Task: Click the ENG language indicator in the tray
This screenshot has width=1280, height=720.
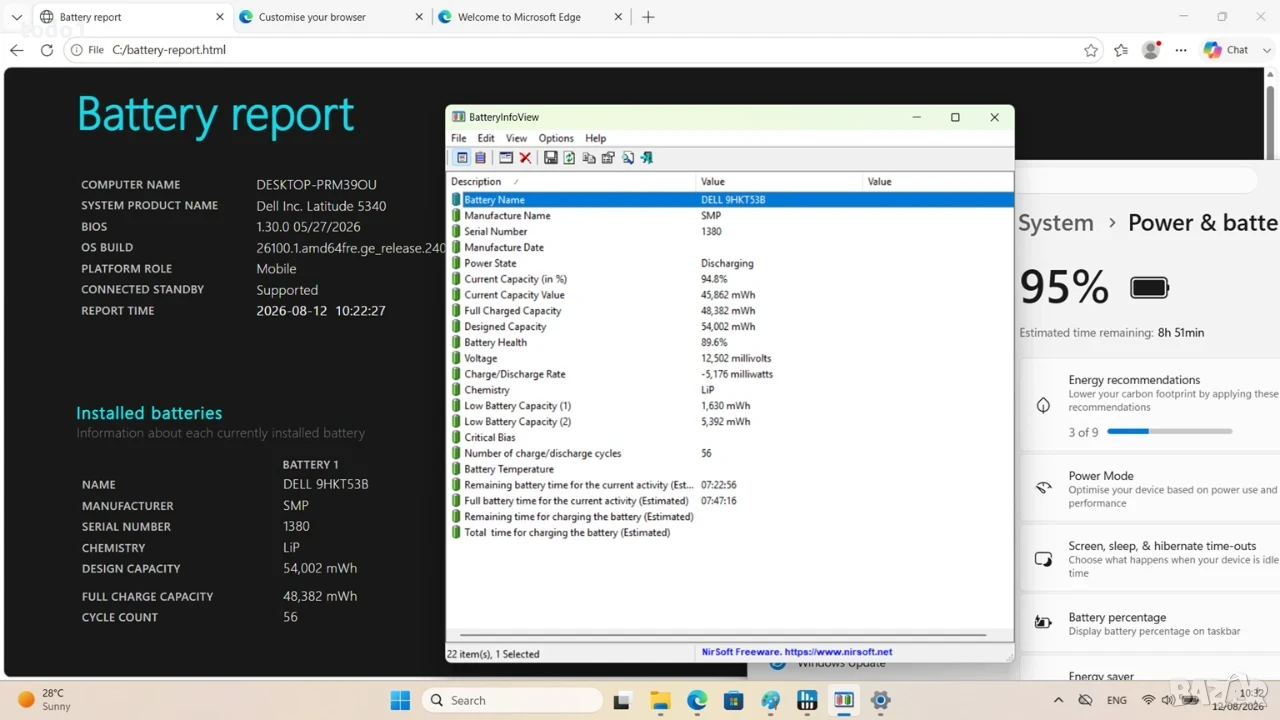Action: click(x=1117, y=700)
